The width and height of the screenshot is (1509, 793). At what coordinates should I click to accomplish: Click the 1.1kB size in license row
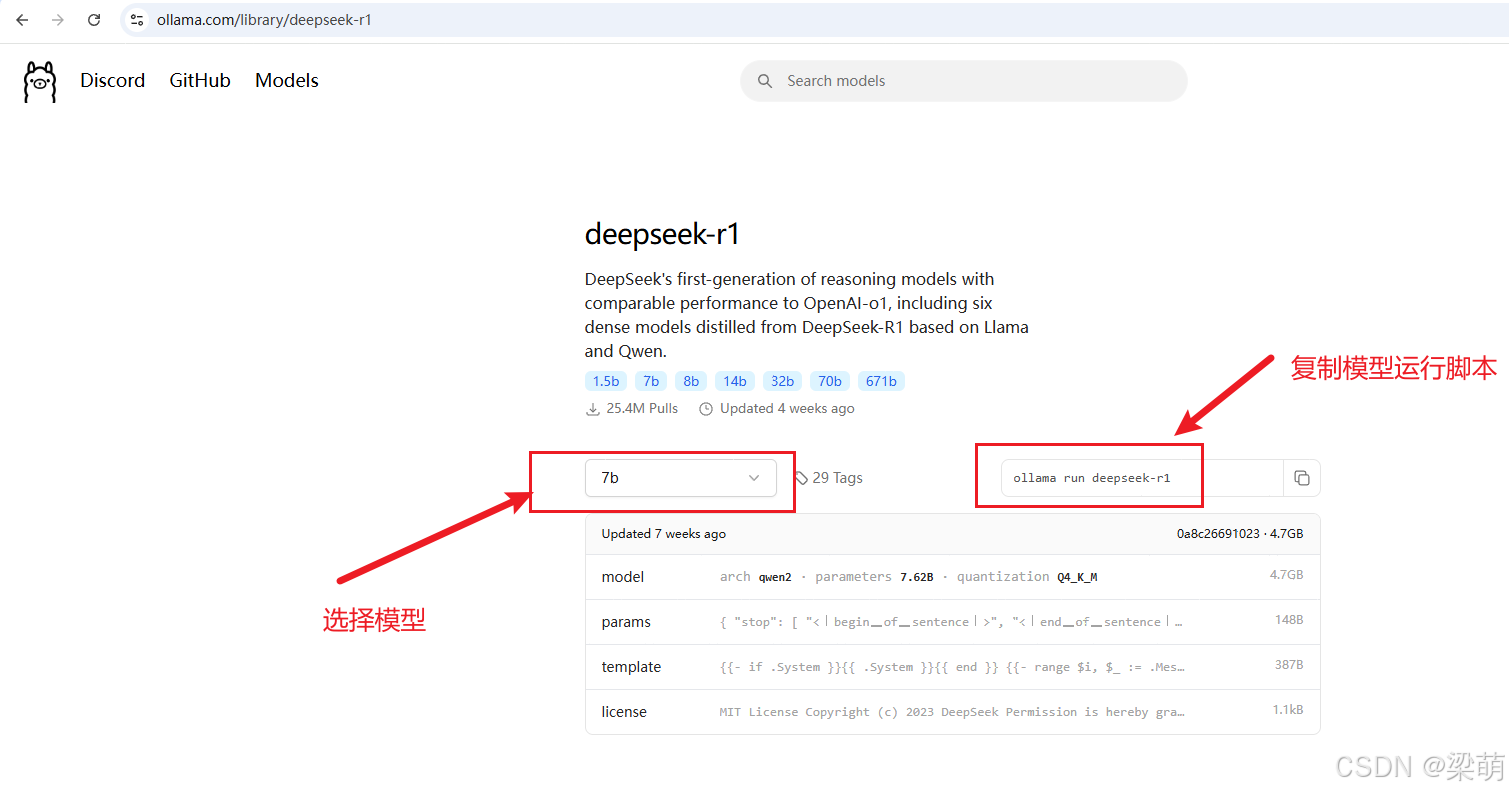[1288, 710]
